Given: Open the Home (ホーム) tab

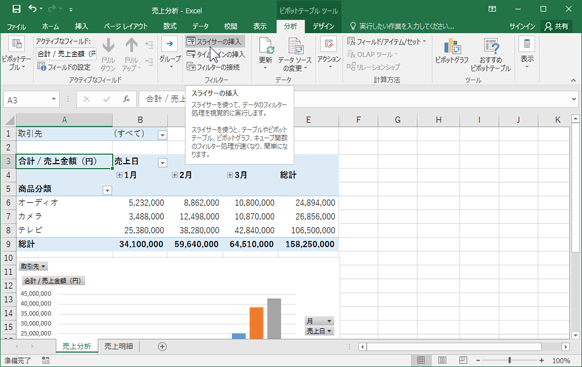Looking at the screenshot, I should pos(50,26).
